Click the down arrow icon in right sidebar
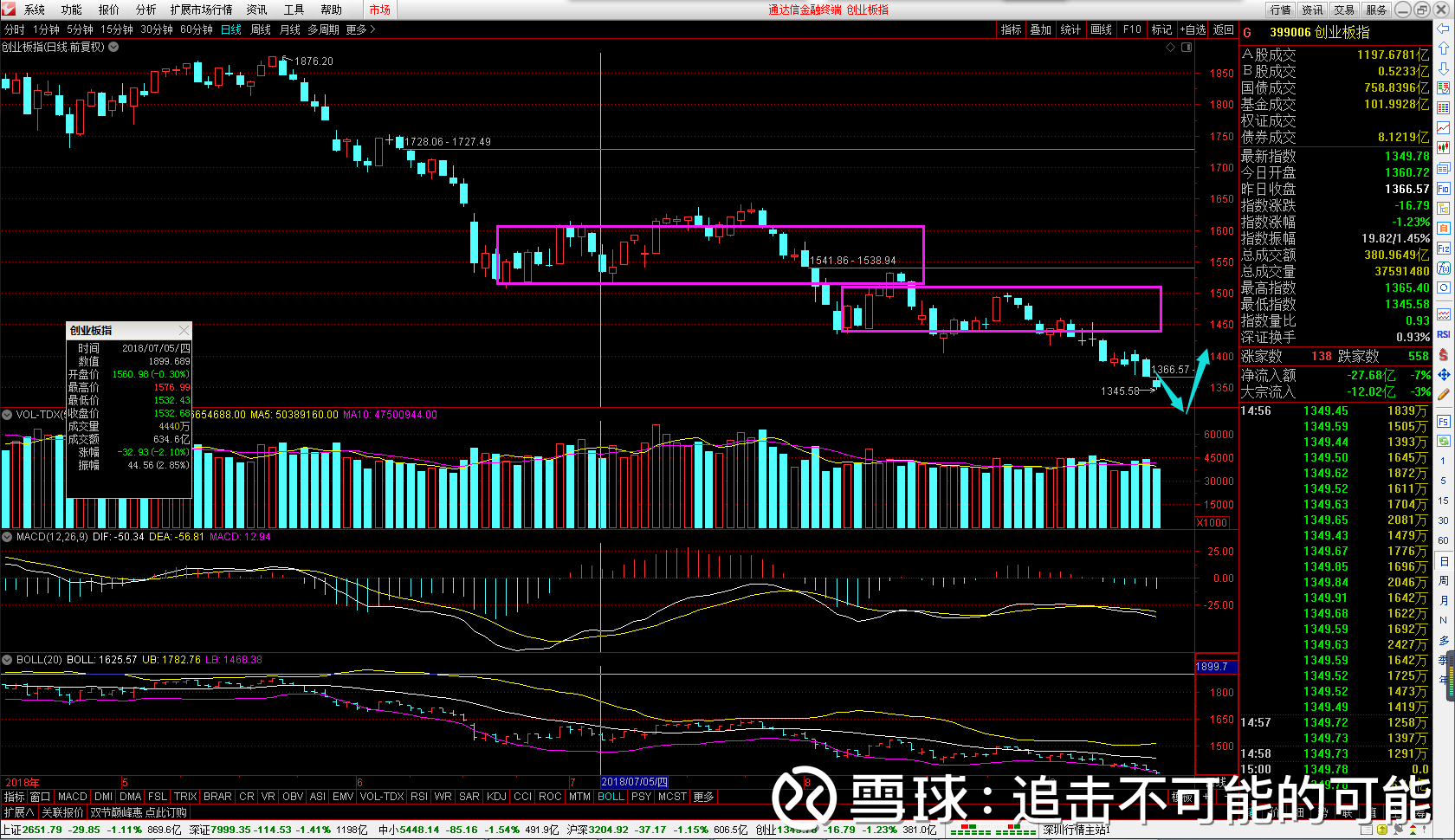This screenshot has height=840, width=1455. (1444, 68)
